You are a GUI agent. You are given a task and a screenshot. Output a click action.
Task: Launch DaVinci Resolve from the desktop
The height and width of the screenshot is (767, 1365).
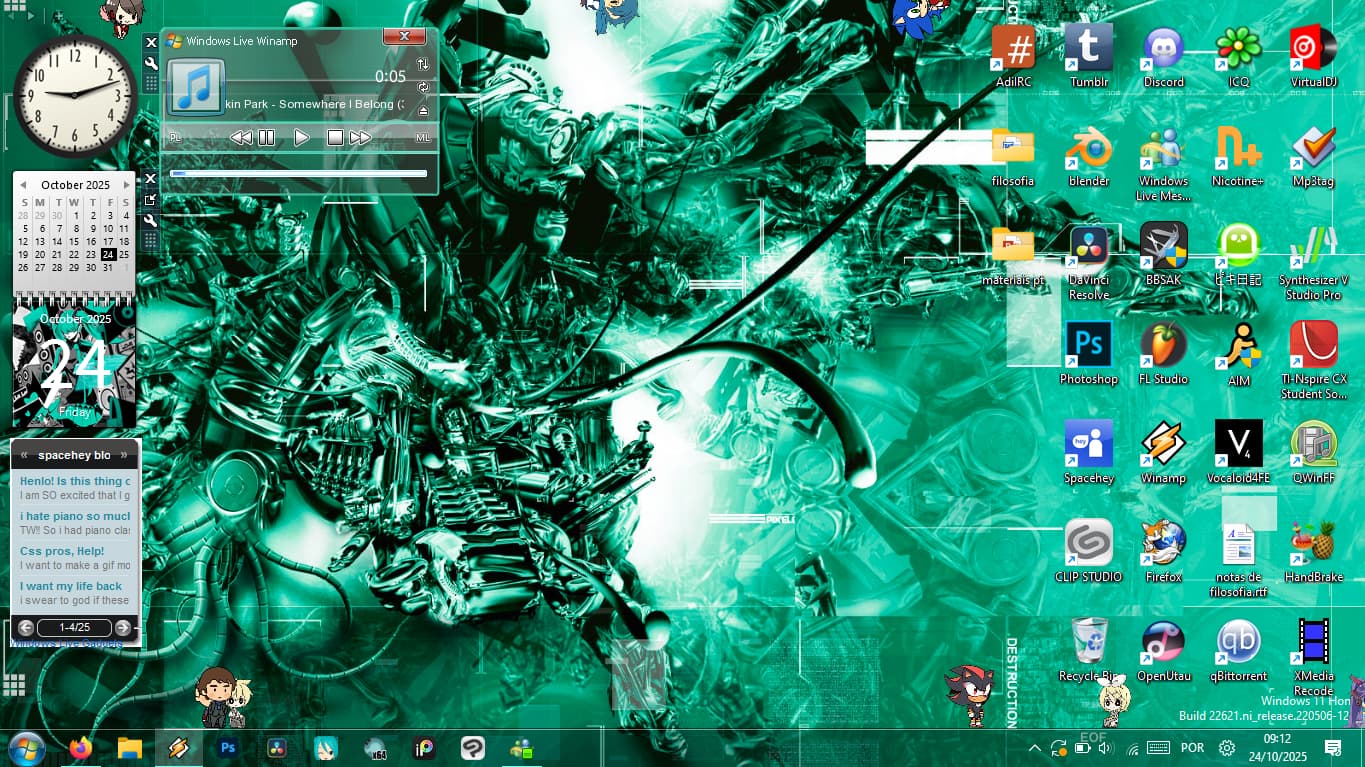[x=1088, y=246]
